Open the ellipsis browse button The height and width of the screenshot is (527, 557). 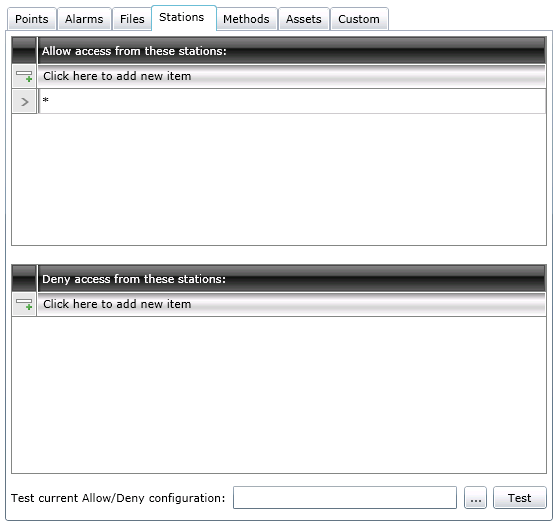475,498
